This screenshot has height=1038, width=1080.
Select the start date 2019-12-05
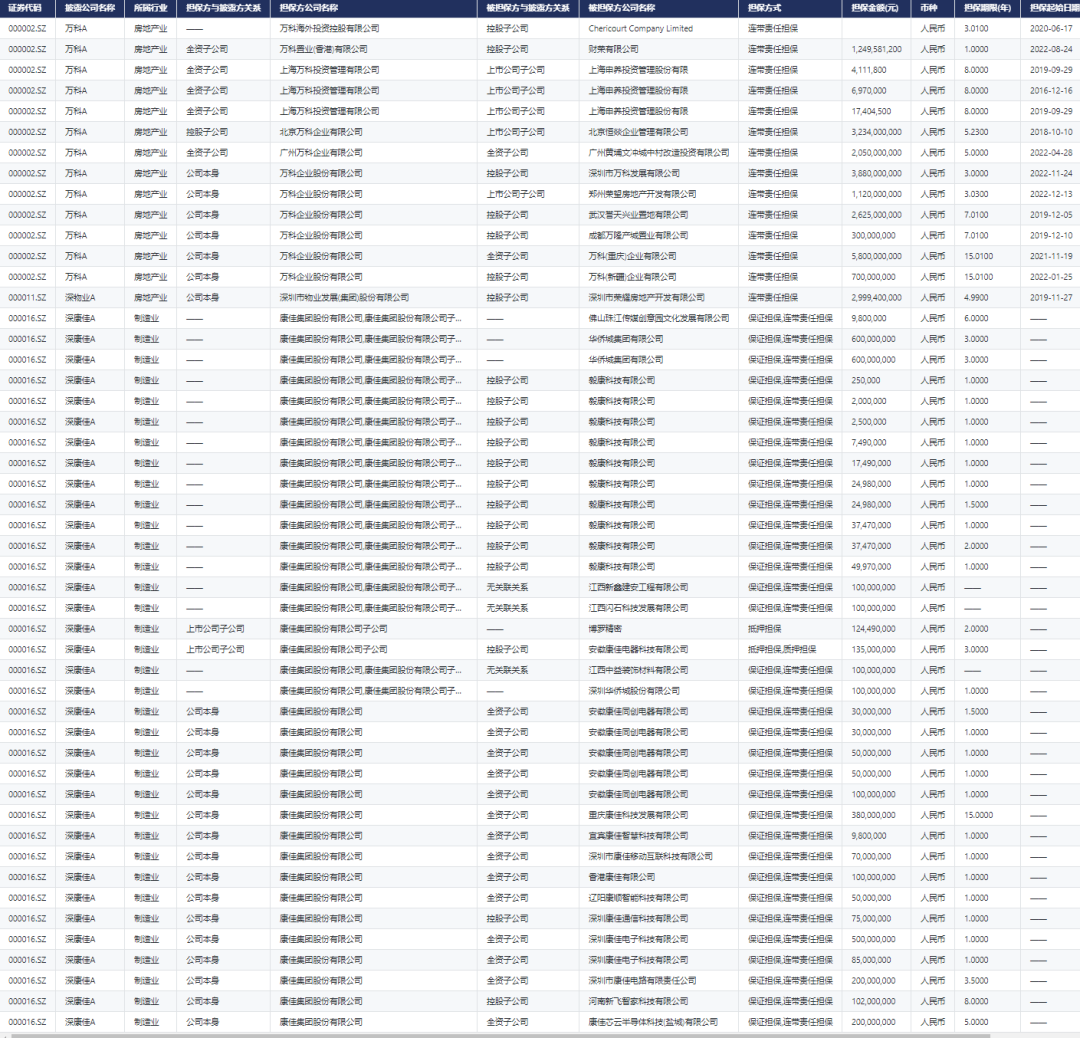[x=1051, y=215]
